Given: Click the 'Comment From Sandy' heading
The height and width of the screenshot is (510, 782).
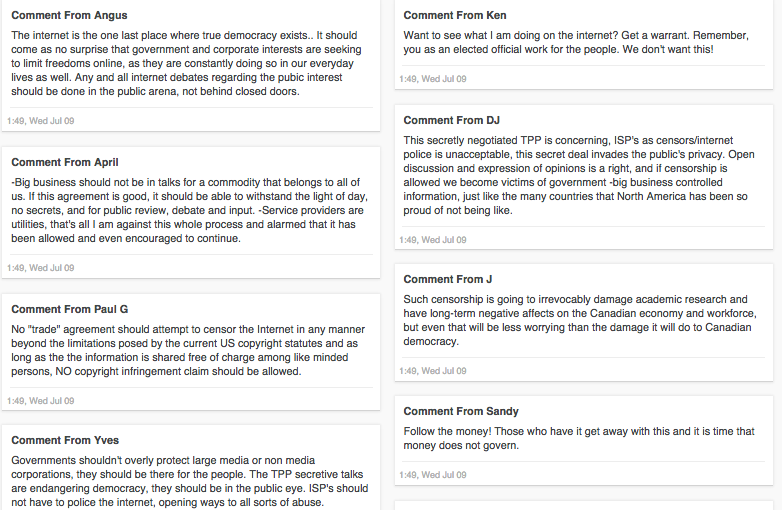Looking at the screenshot, I should 461,411.
